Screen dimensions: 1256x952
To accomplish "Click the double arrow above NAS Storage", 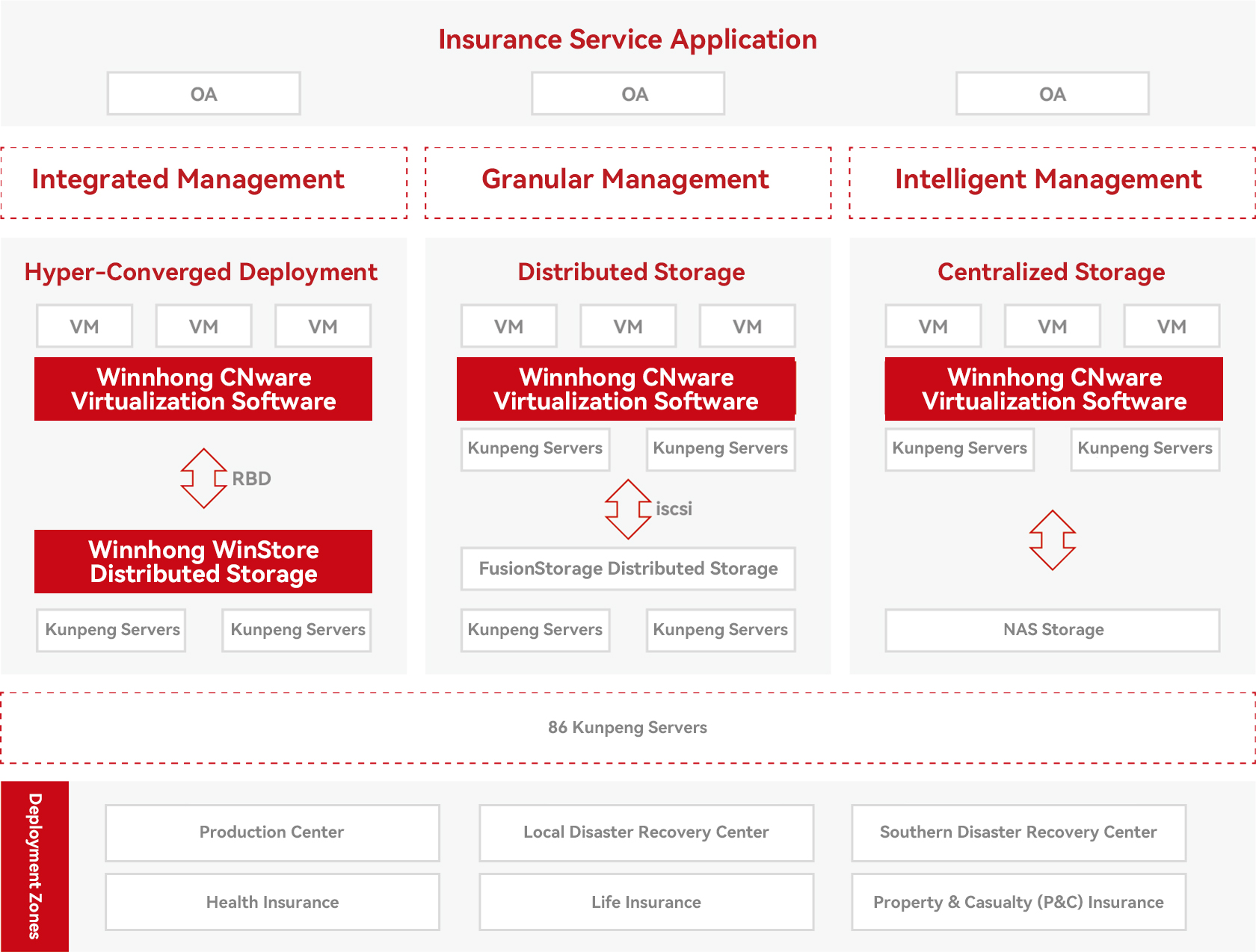I will (1053, 540).
